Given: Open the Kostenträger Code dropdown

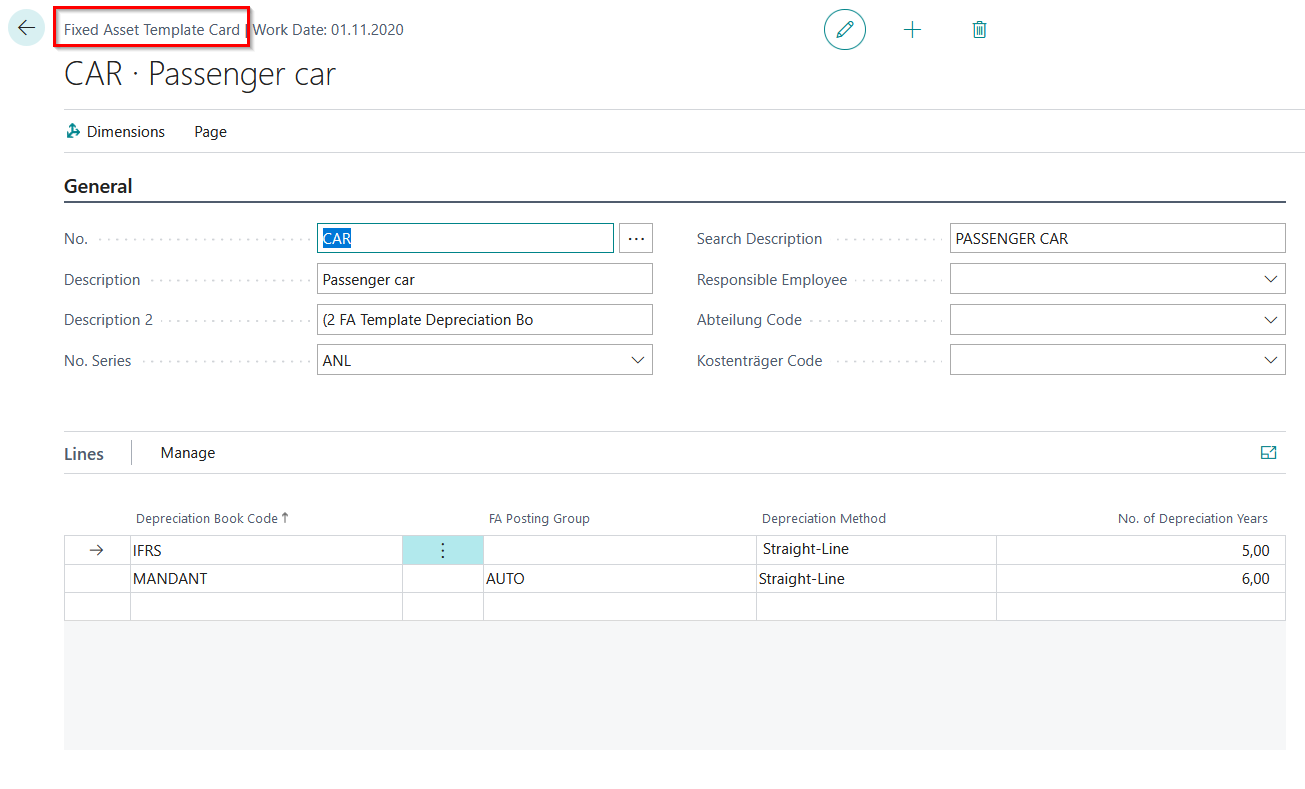Looking at the screenshot, I should [x=1270, y=360].
